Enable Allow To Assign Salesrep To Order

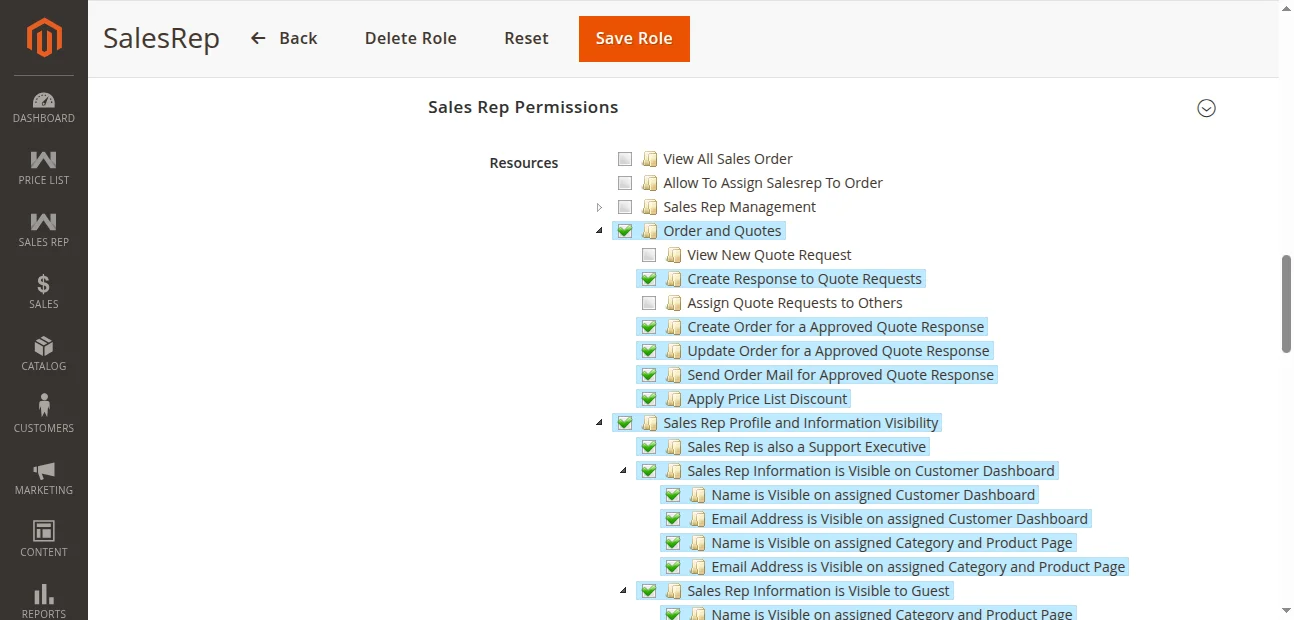coord(625,183)
